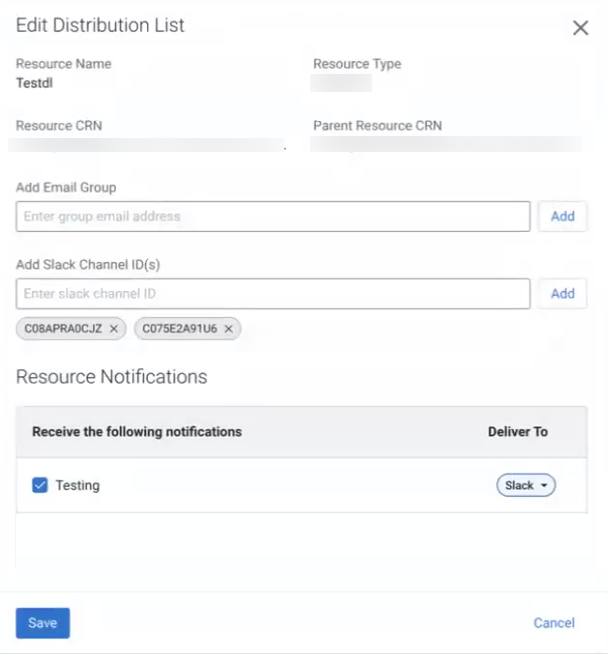
Task: Close the Edit Distribution List dialog
Action: click(x=580, y=28)
